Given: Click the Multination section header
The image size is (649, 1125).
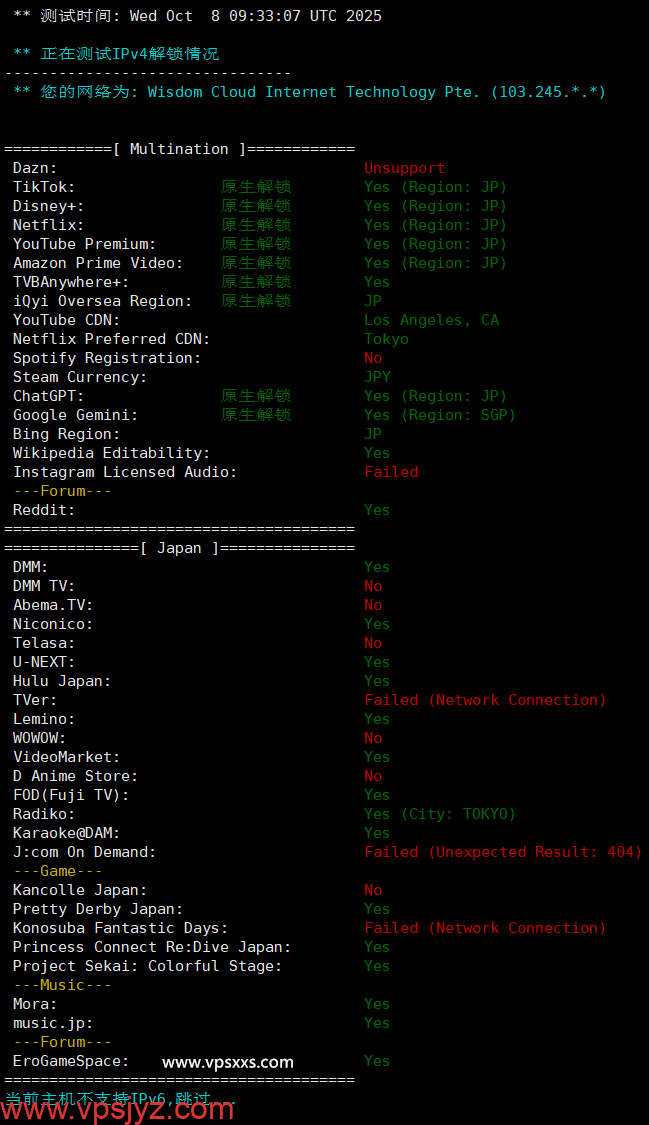Looking at the screenshot, I should (x=179, y=149).
